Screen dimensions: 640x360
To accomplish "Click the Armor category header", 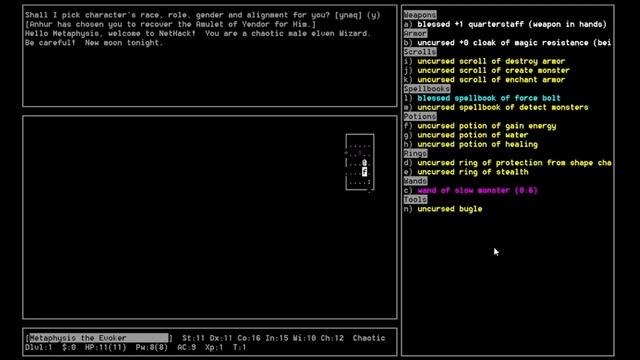I will click(415, 33).
